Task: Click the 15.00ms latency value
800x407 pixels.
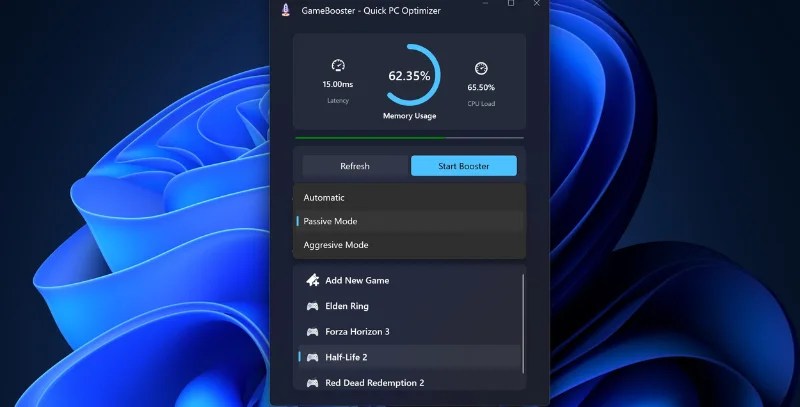Action: pos(338,84)
